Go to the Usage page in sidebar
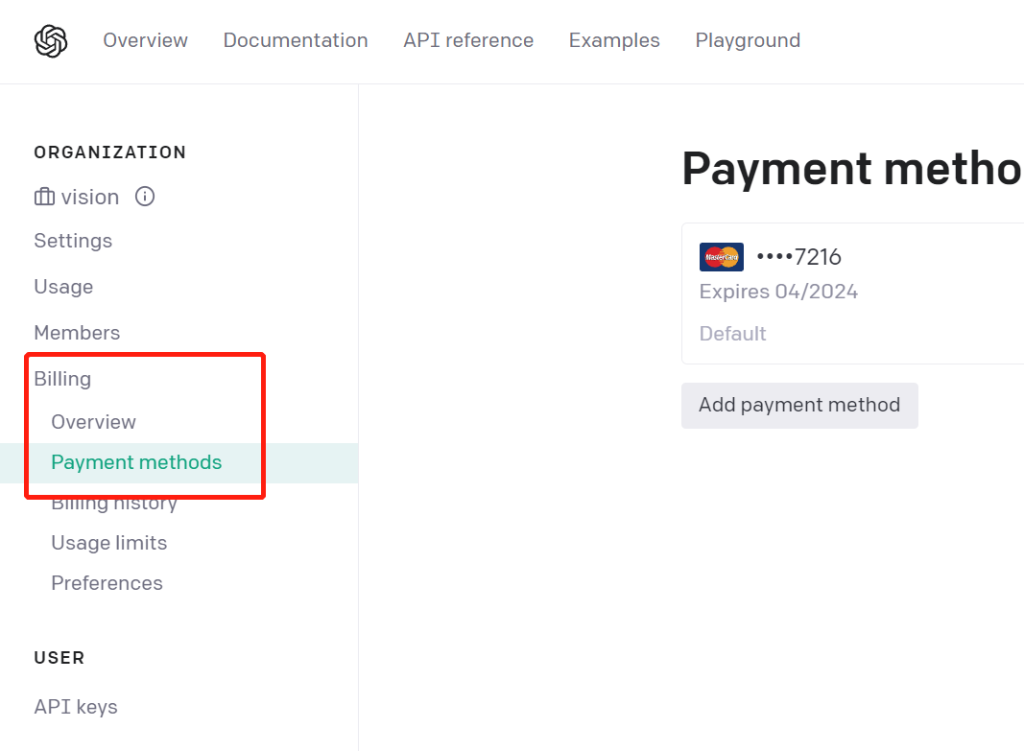This screenshot has height=751, width=1024. point(63,287)
